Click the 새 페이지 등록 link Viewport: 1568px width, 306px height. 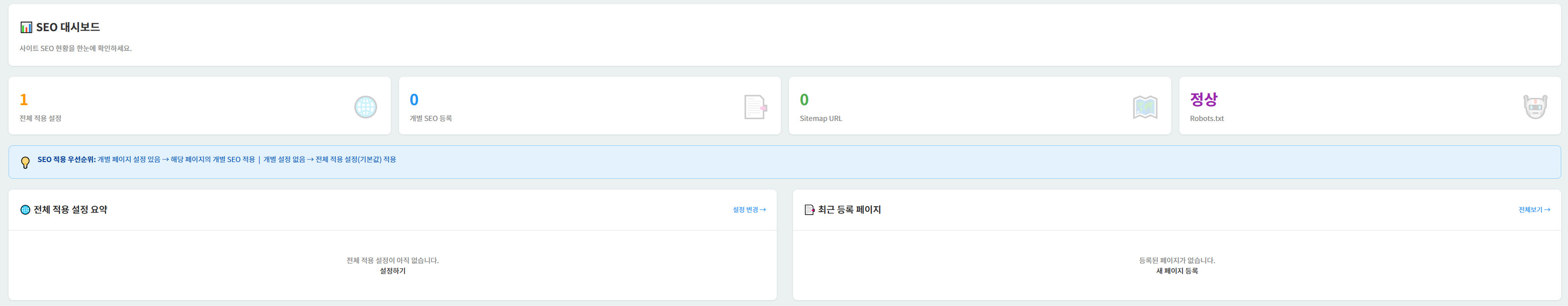pos(1177,271)
